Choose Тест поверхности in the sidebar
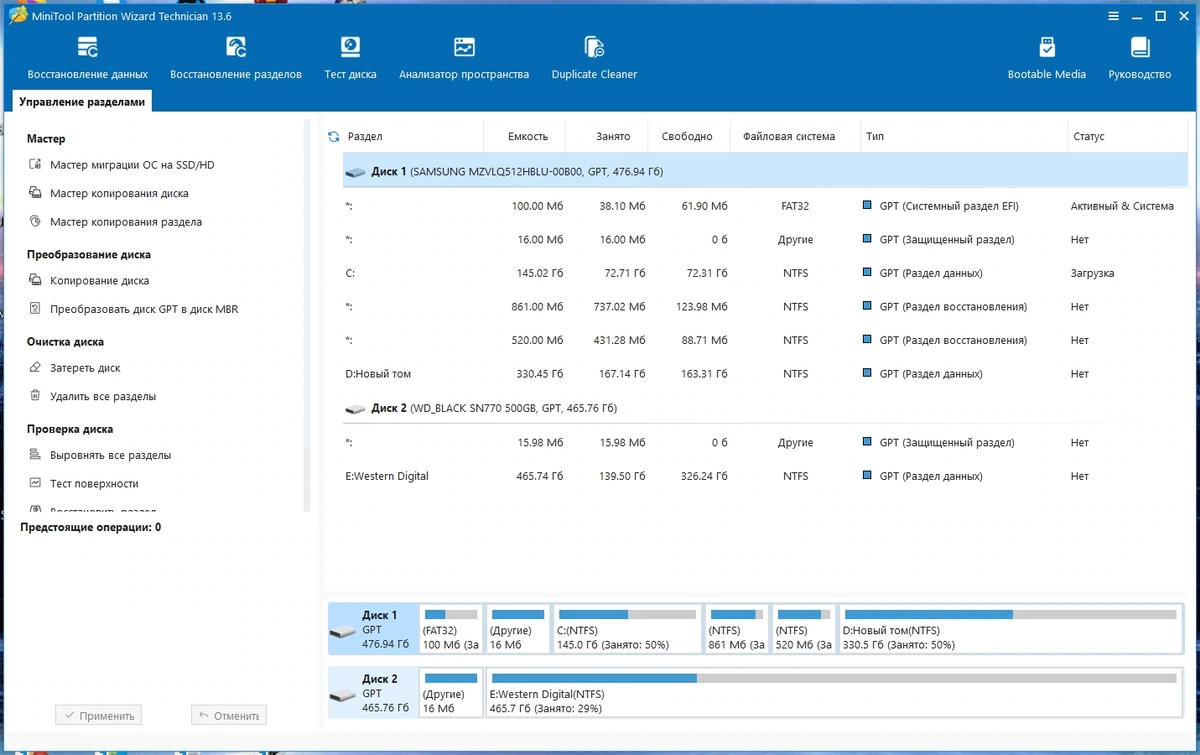The width and height of the screenshot is (1200, 755). (x=94, y=483)
